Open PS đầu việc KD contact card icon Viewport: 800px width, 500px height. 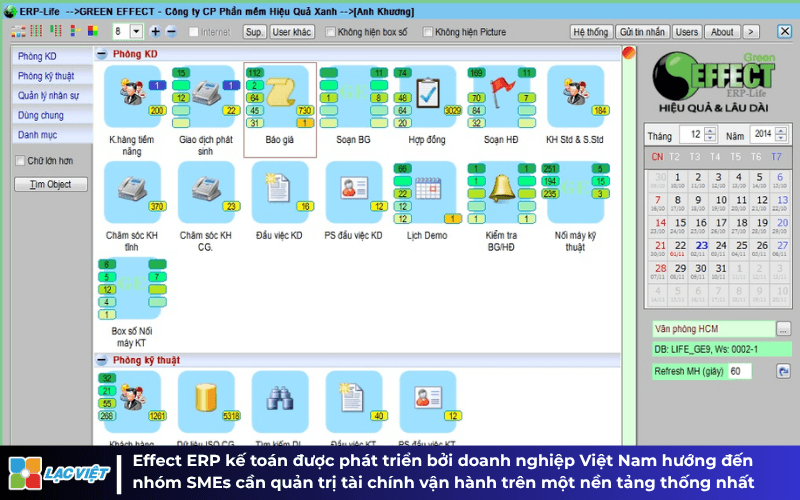(x=353, y=192)
